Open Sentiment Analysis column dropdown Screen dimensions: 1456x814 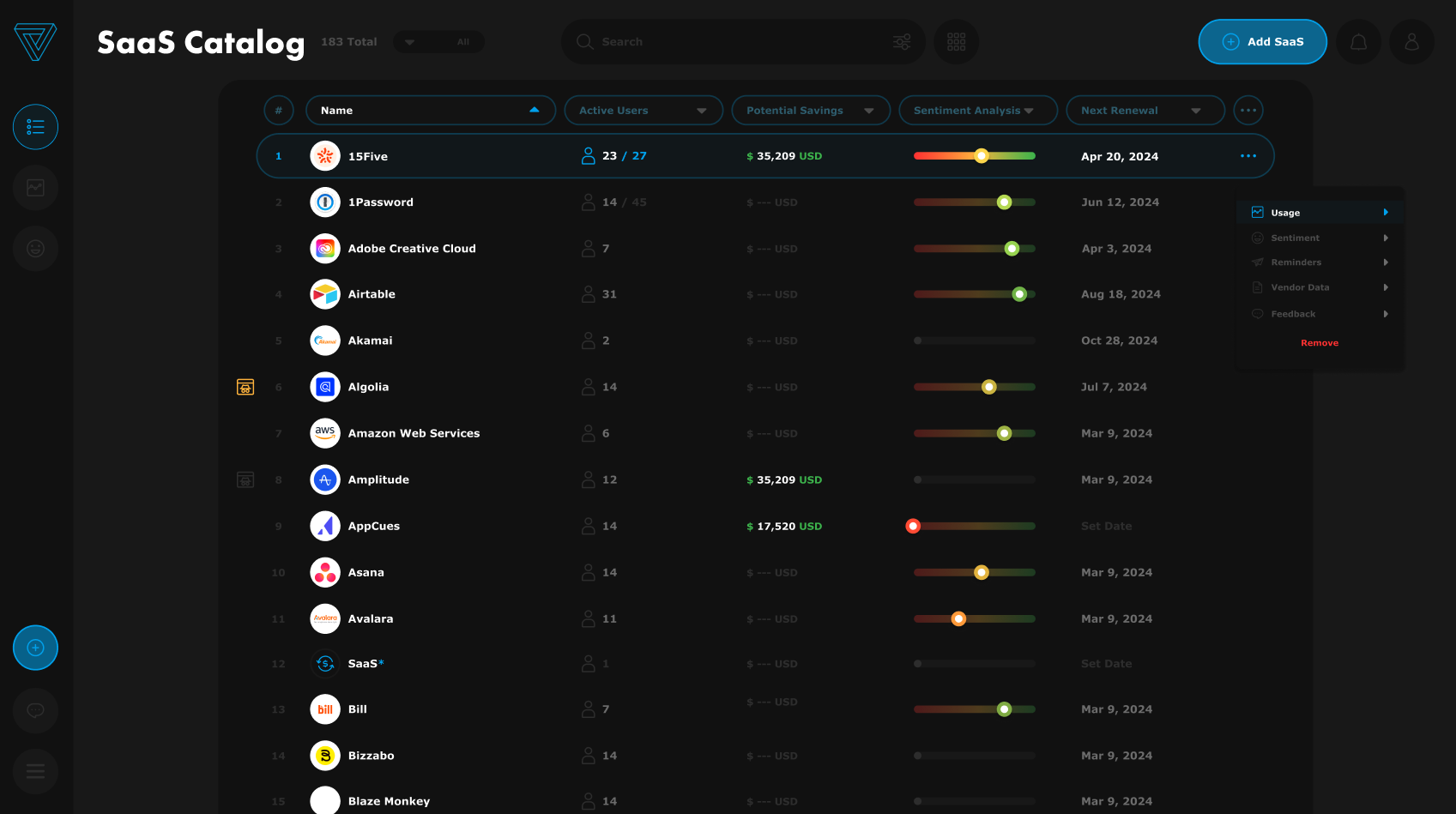pyautogui.click(x=978, y=110)
